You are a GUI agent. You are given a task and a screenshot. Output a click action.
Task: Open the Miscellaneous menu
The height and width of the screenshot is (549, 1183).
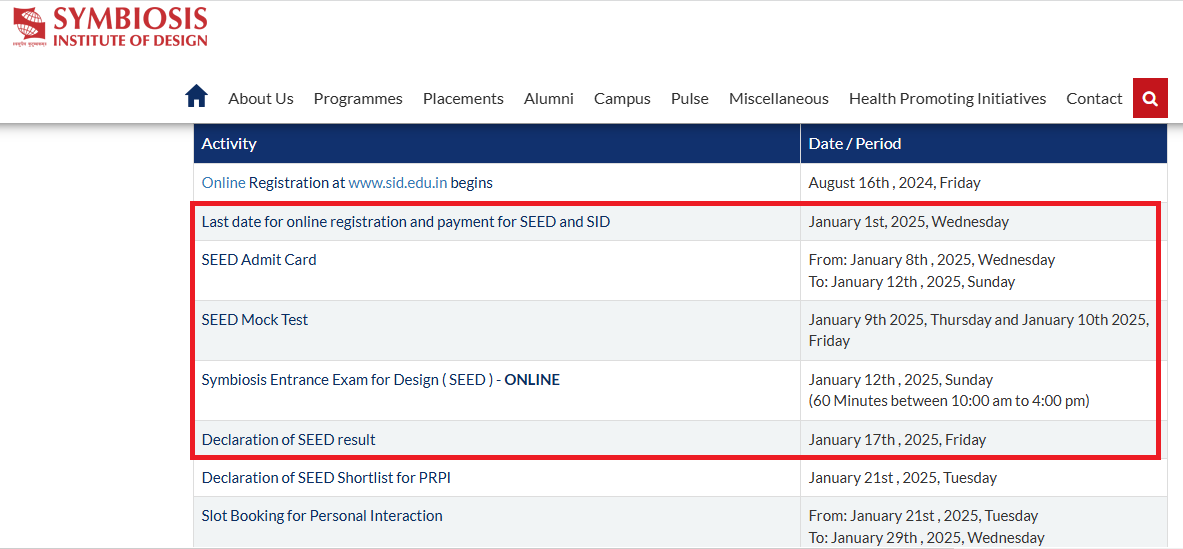779,99
